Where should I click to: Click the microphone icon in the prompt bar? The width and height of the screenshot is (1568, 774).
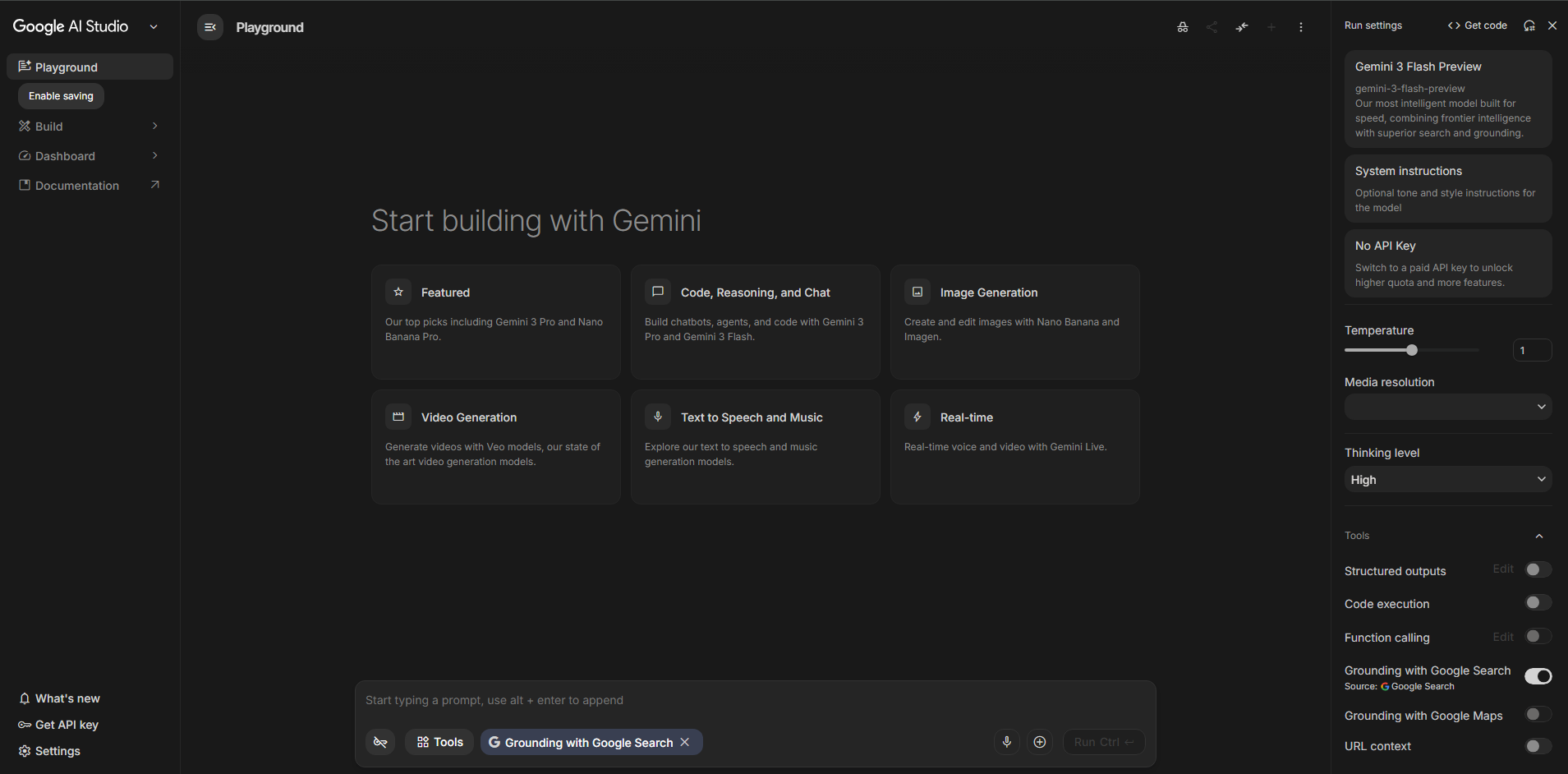pos(1006,741)
